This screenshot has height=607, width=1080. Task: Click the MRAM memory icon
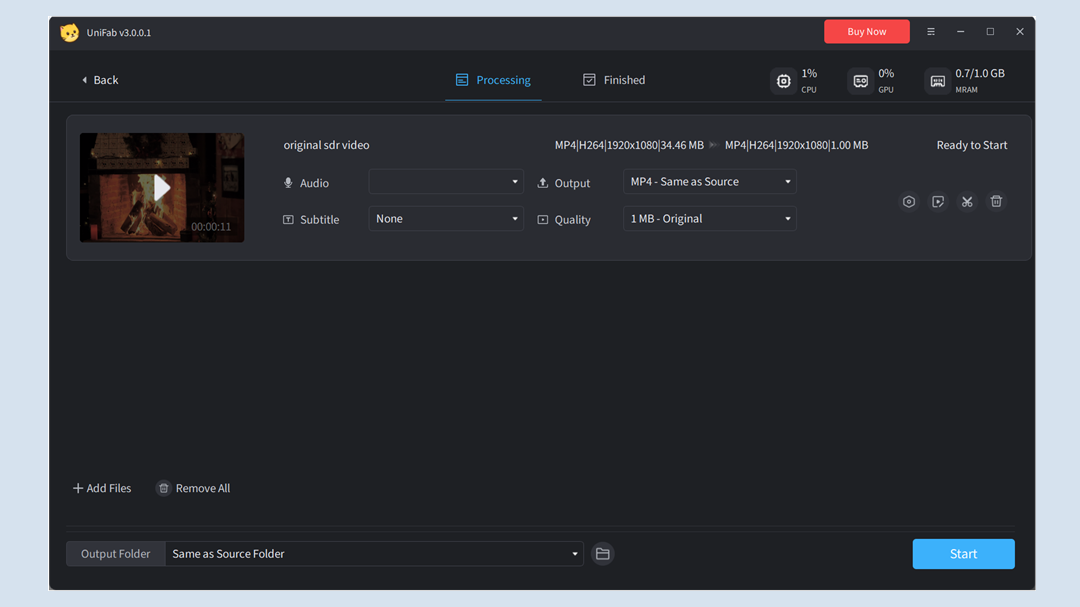[937, 81]
